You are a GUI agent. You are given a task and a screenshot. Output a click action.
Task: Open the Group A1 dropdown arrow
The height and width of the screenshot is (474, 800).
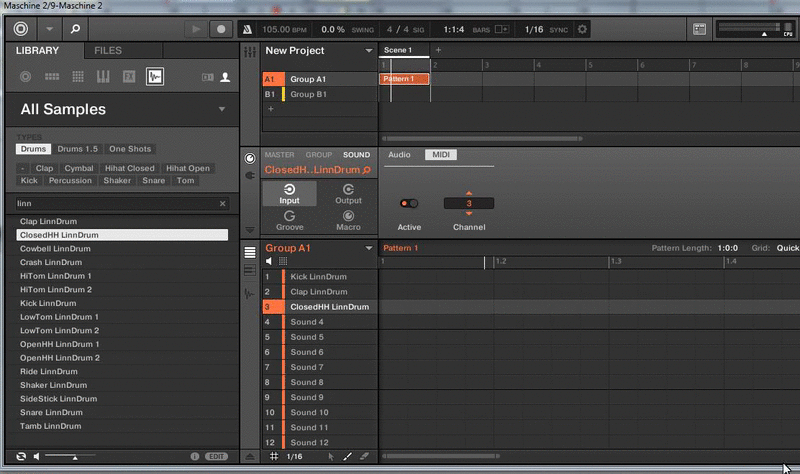(x=369, y=248)
